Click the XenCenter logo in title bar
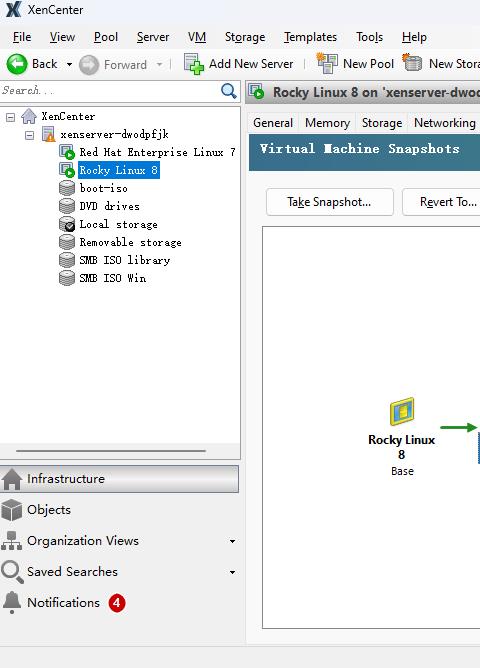The image size is (480, 668). pos(13,9)
